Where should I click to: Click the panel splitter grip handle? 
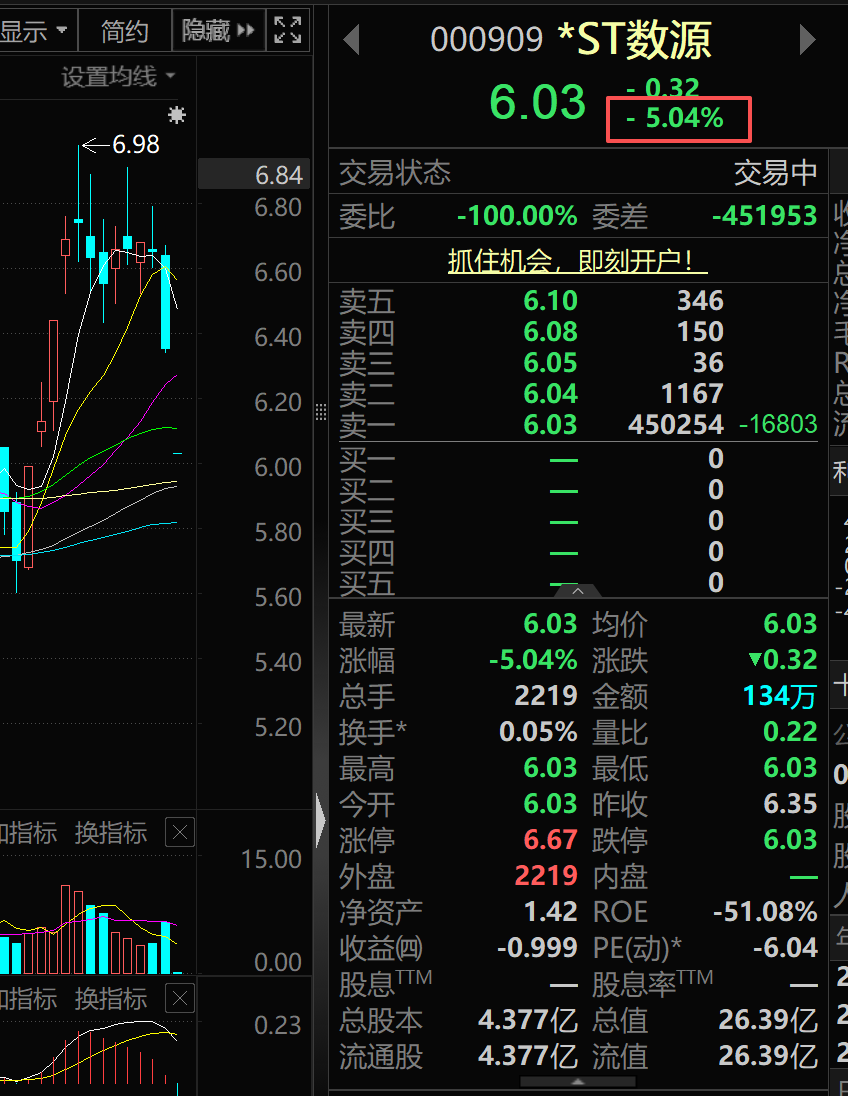(321, 412)
